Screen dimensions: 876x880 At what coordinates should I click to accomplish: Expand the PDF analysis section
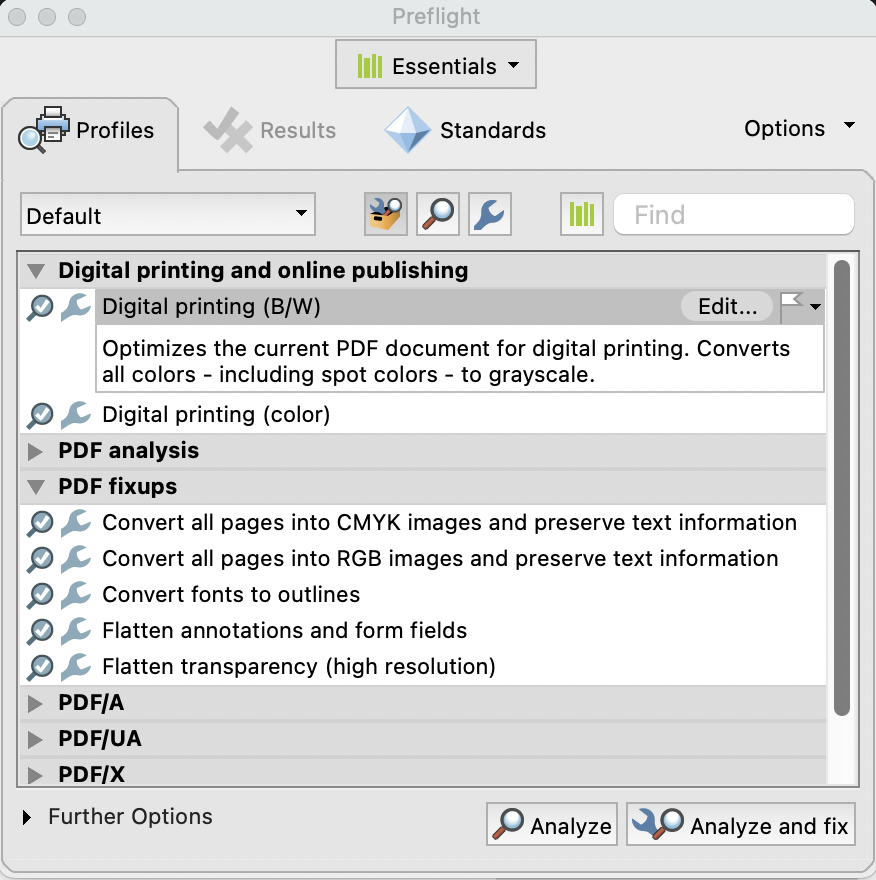pyautogui.click(x=36, y=451)
